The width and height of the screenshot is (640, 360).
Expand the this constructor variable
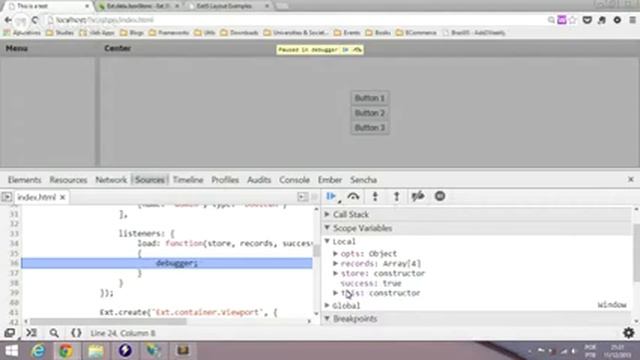click(336, 293)
